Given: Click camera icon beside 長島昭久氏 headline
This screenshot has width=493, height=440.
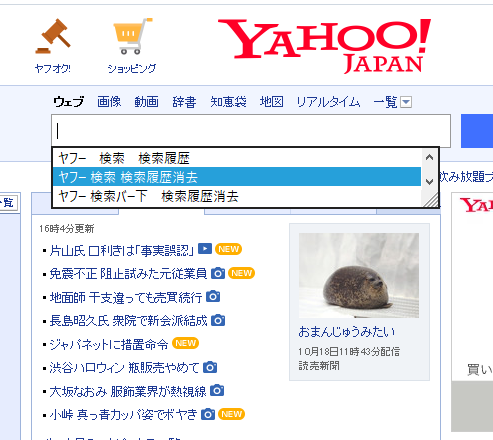Looking at the screenshot, I should (218, 320).
